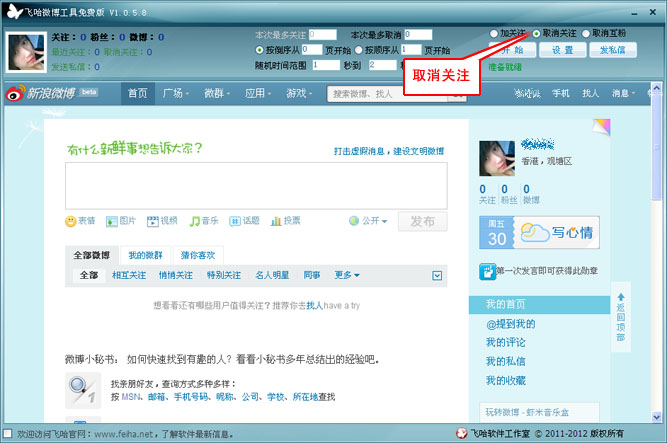667x443 pixels.
Task: Filter feed by 悄悄关注
Action: pyautogui.click(x=176, y=275)
